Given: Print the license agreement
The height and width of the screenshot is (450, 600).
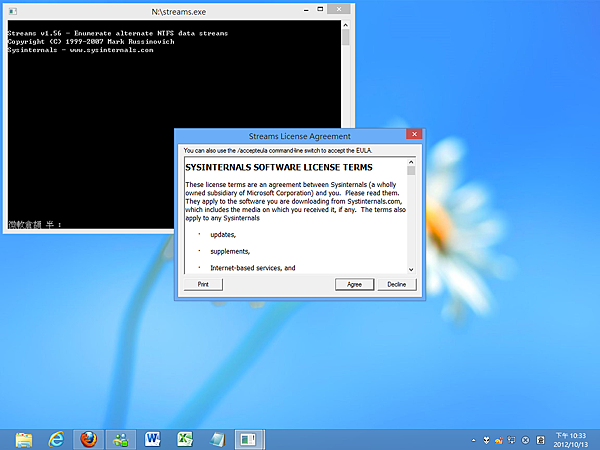Looking at the screenshot, I should click(203, 284).
